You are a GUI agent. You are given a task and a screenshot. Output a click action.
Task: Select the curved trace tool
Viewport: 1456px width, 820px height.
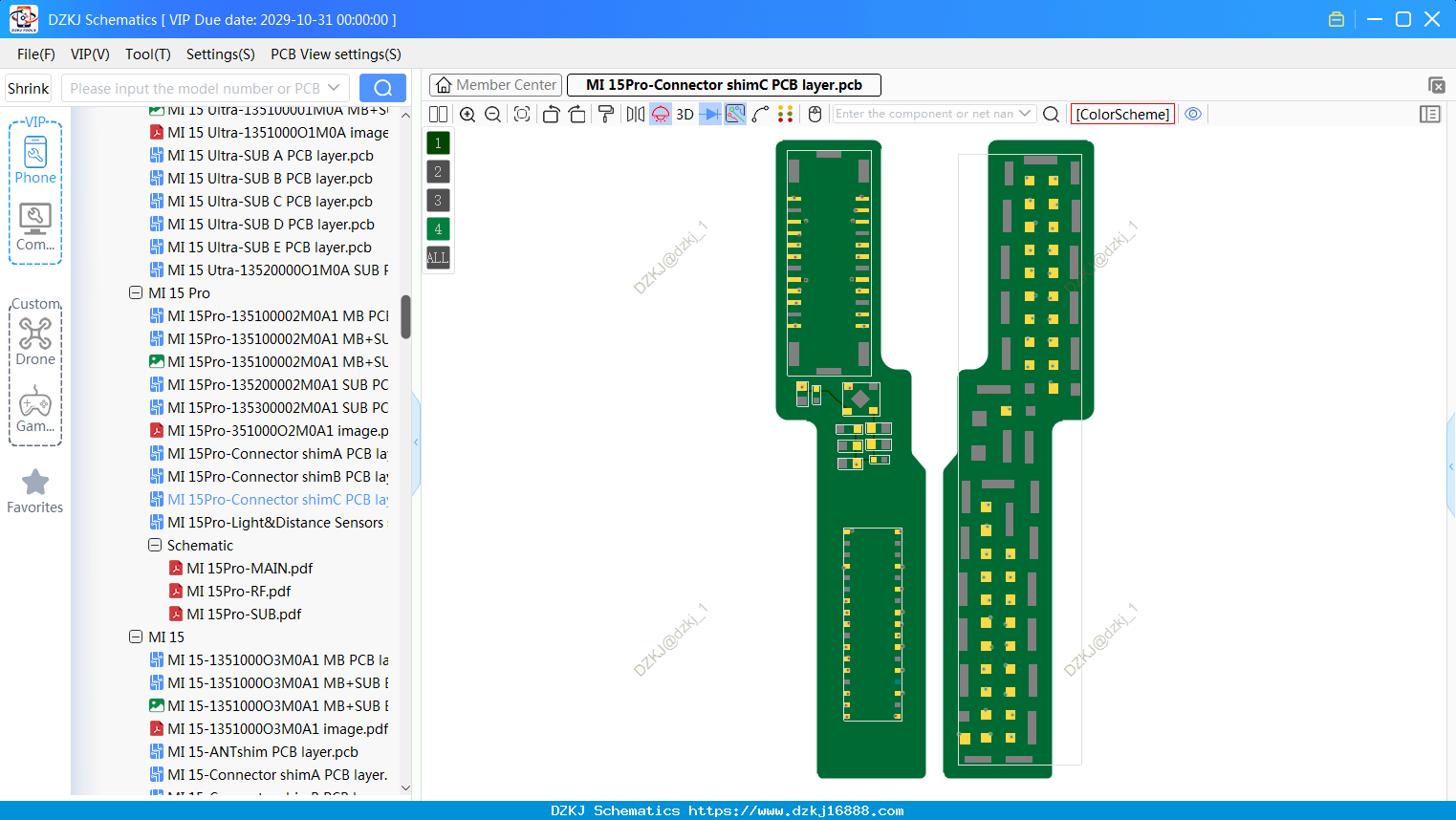click(760, 114)
